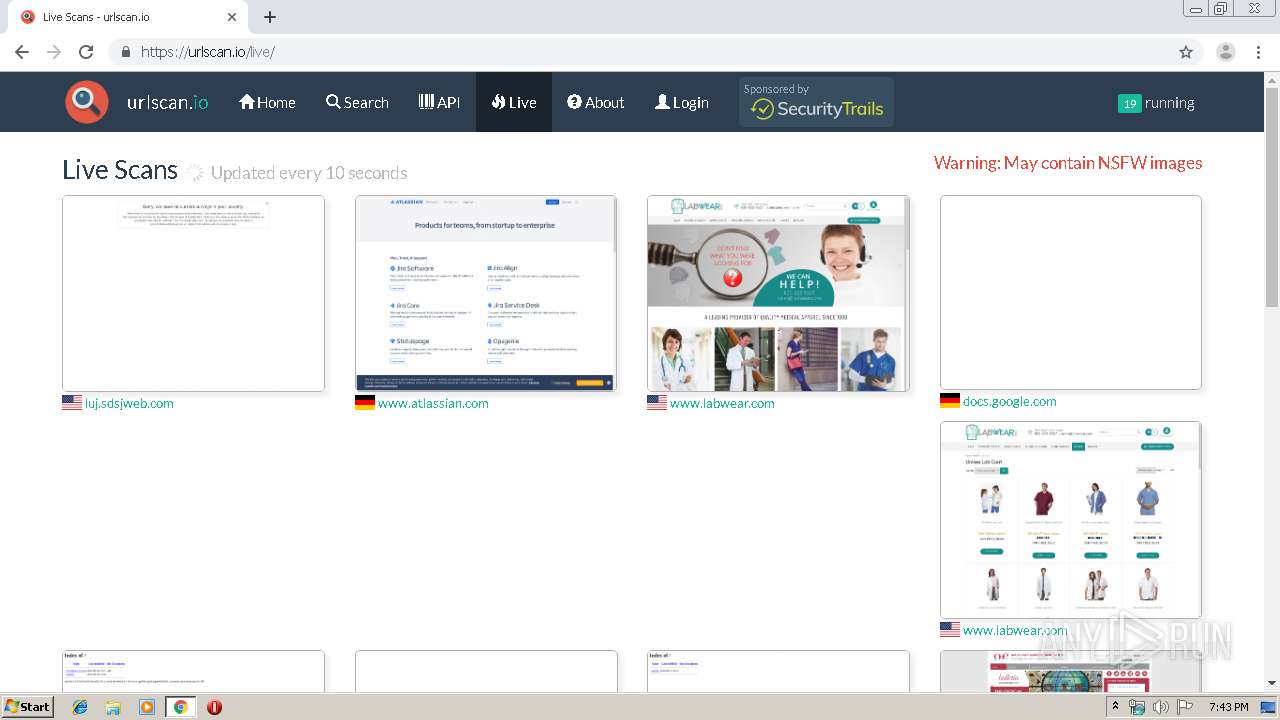Open a new browser tab
The height and width of the screenshot is (720, 1280).
270,17
